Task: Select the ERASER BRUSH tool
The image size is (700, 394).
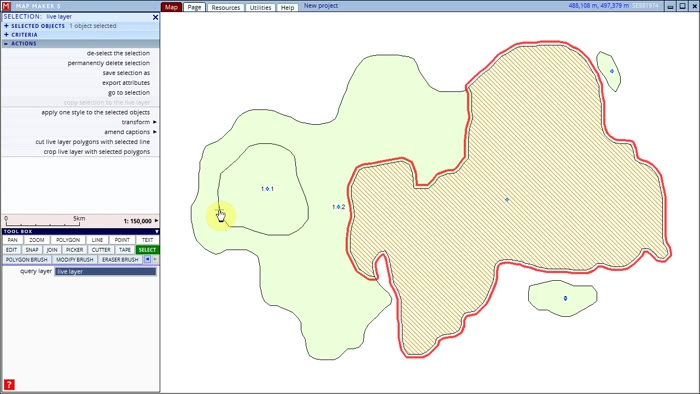Action: pyautogui.click(x=120, y=260)
